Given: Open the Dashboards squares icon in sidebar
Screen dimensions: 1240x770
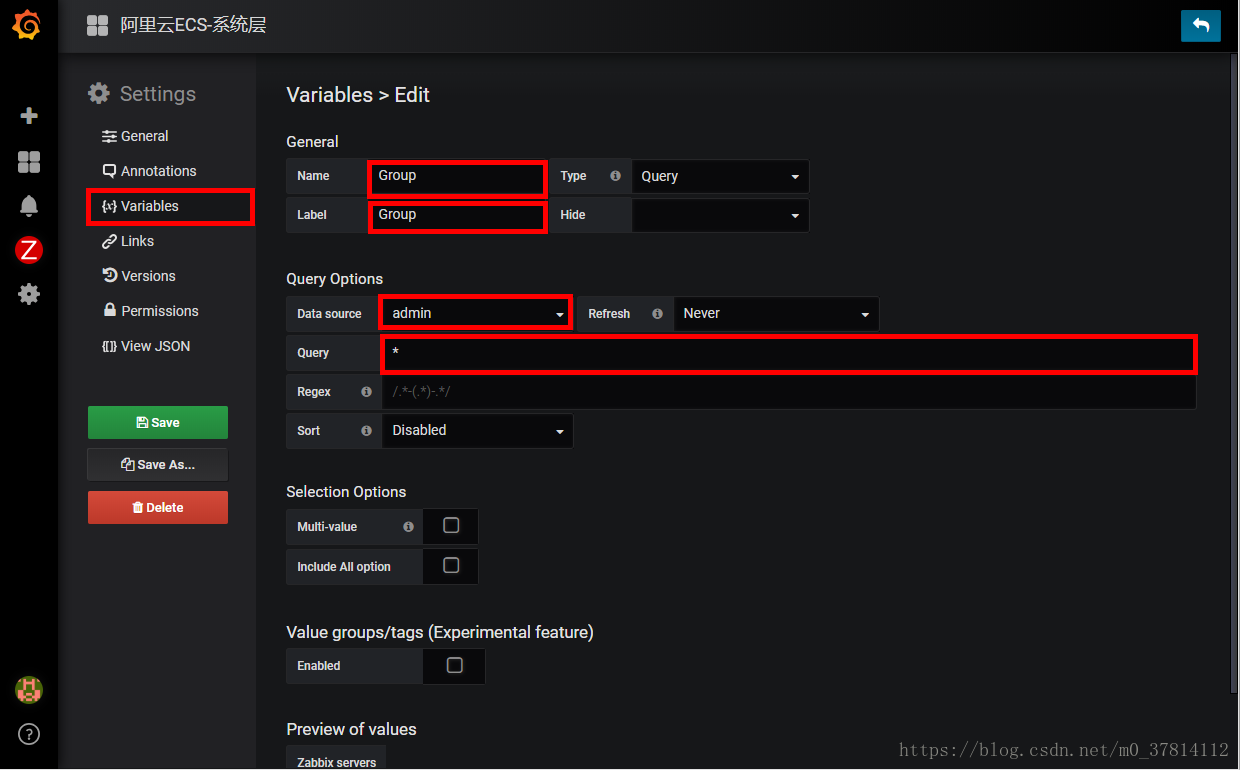Looking at the screenshot, I should (29, 162).
